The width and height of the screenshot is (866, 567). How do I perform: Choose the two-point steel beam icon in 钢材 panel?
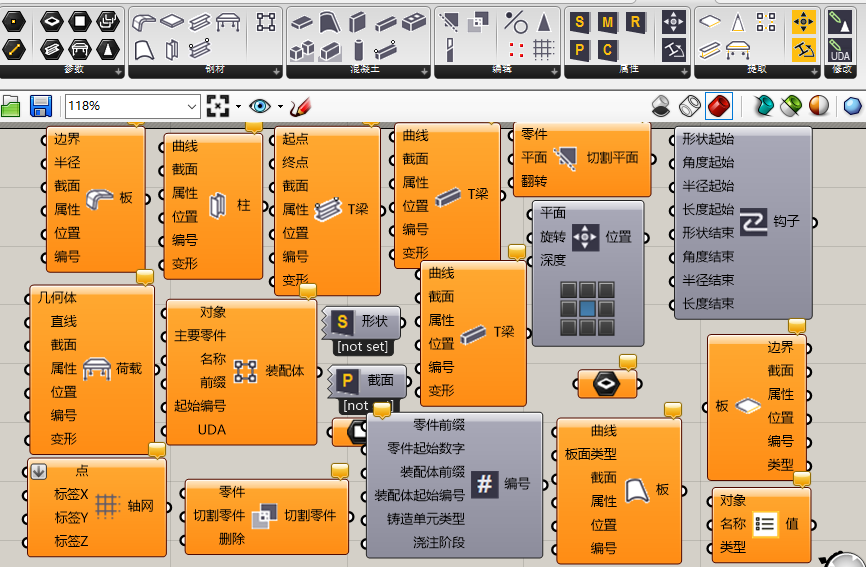(x=199, y=49)
